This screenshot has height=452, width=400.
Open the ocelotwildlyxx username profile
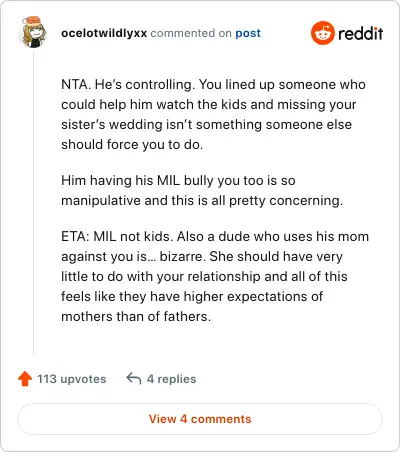coord(104,33)
